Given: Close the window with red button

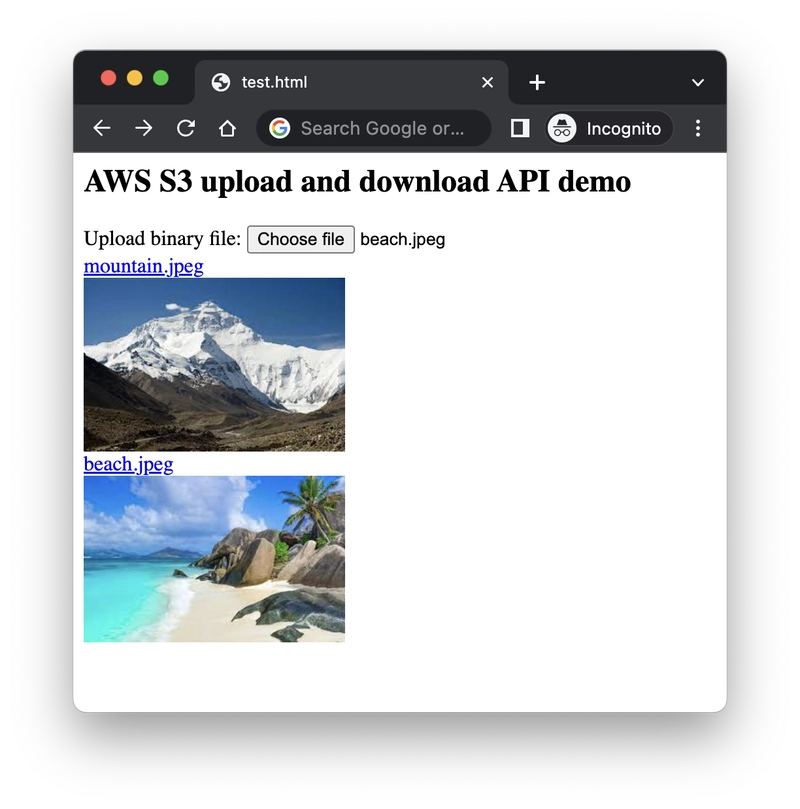Looking at the screenshot, I should tap(108, 78).
